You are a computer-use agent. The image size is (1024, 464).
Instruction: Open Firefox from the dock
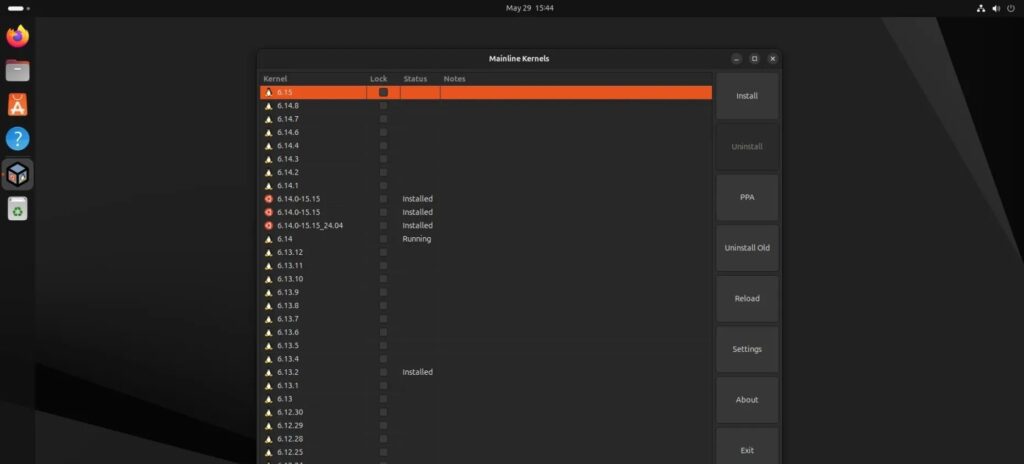[18, 37]
